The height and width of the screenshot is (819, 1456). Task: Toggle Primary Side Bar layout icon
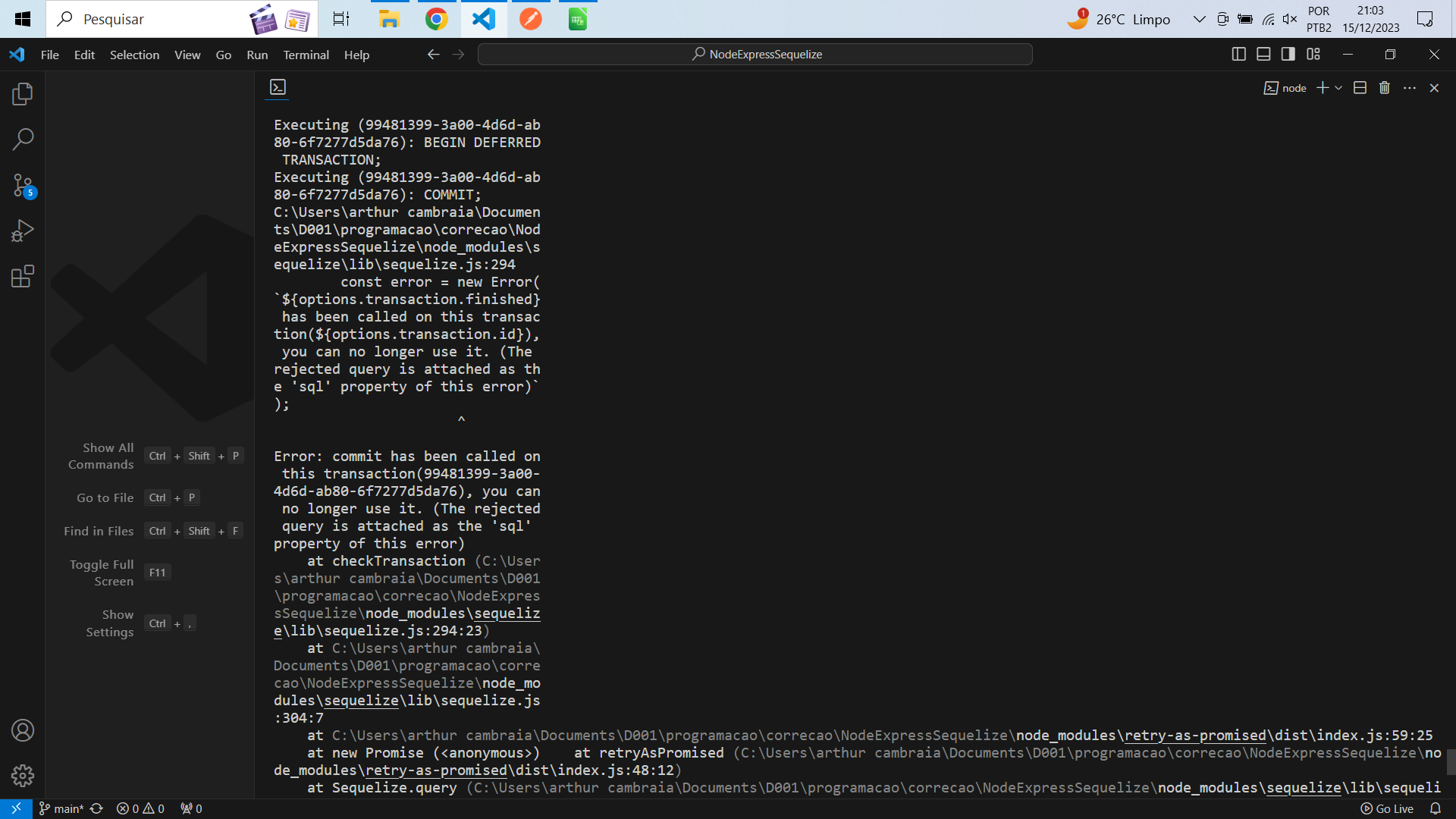[1239, 54]
